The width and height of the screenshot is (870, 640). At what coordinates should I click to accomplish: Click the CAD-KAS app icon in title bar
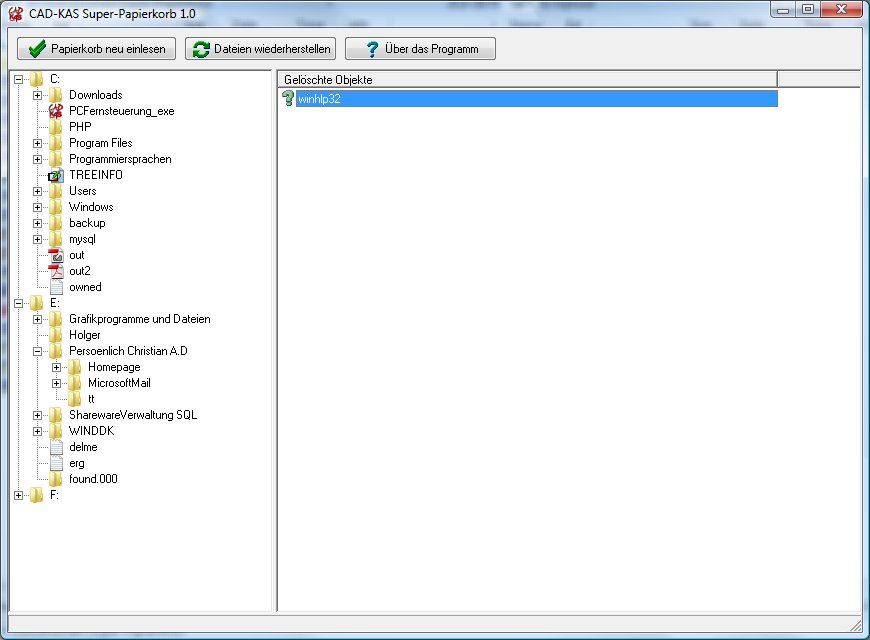[15, 10]
